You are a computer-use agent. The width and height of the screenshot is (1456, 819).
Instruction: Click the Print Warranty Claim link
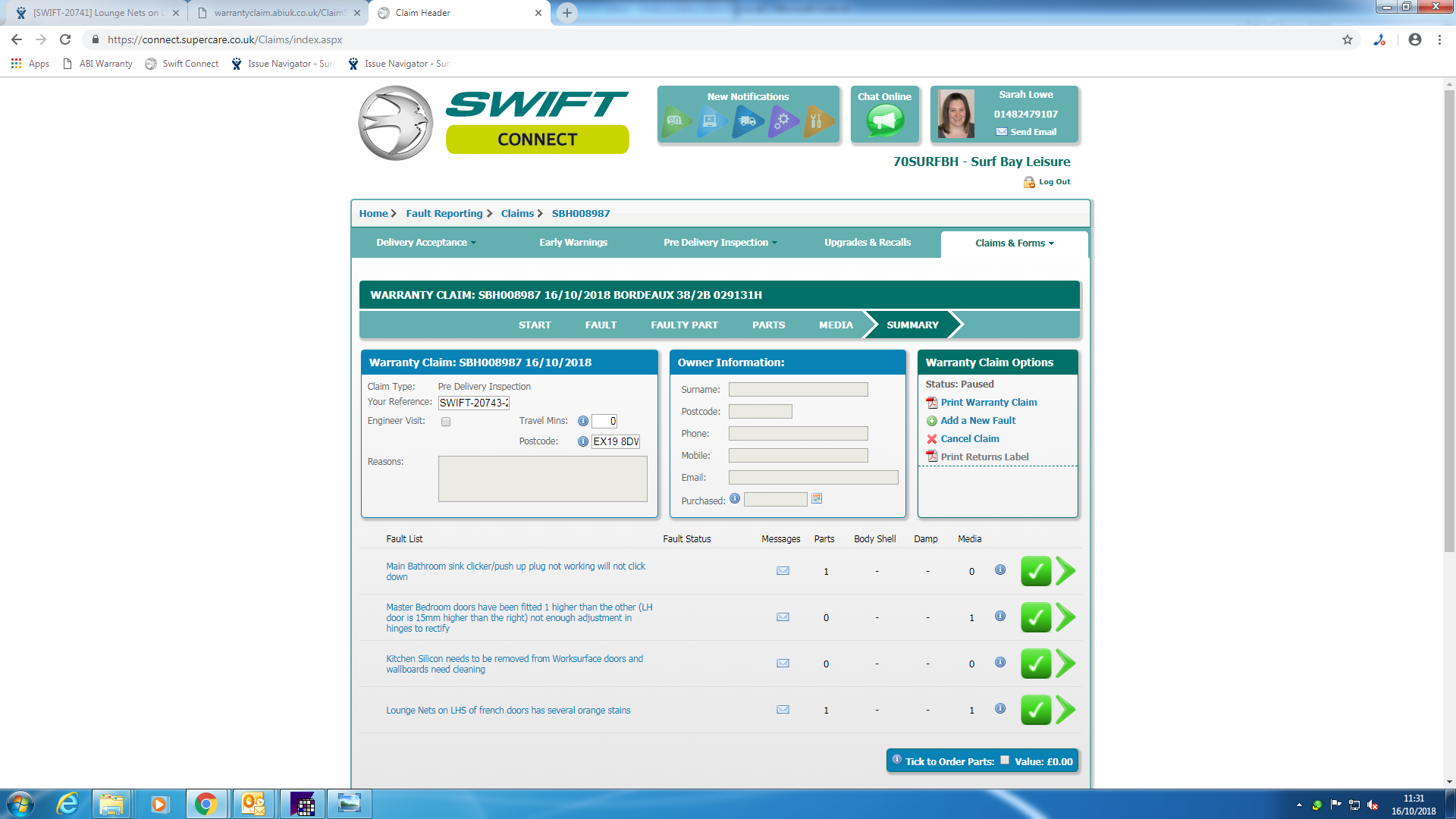coord(988,403)
